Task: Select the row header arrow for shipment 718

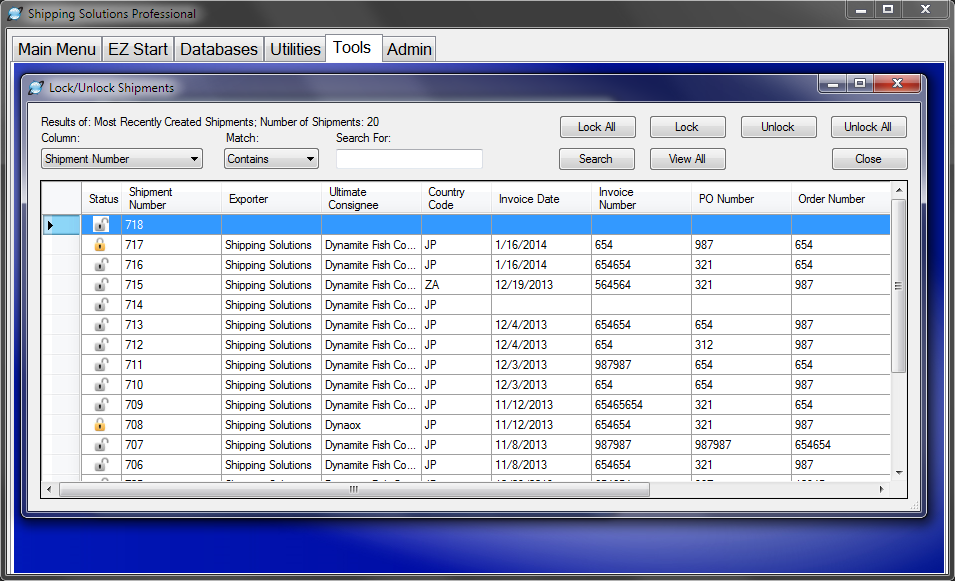Action: click(x=51, y=225)
